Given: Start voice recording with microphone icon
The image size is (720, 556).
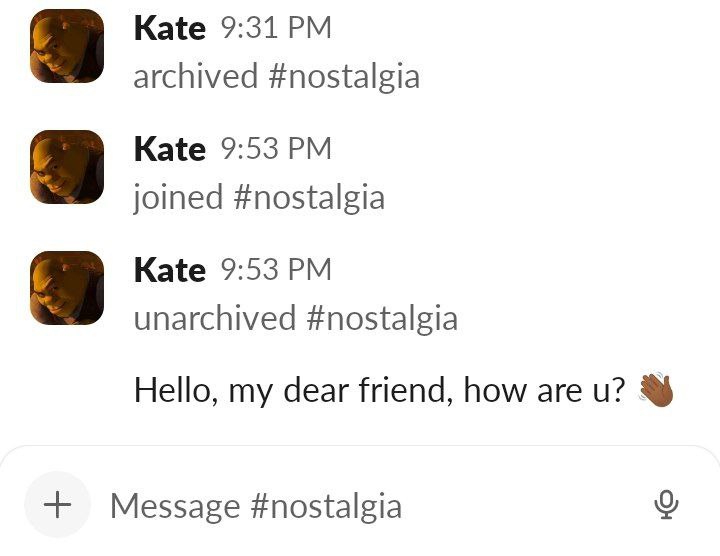Looking at the screenshot, I should [x=666, y=504].
